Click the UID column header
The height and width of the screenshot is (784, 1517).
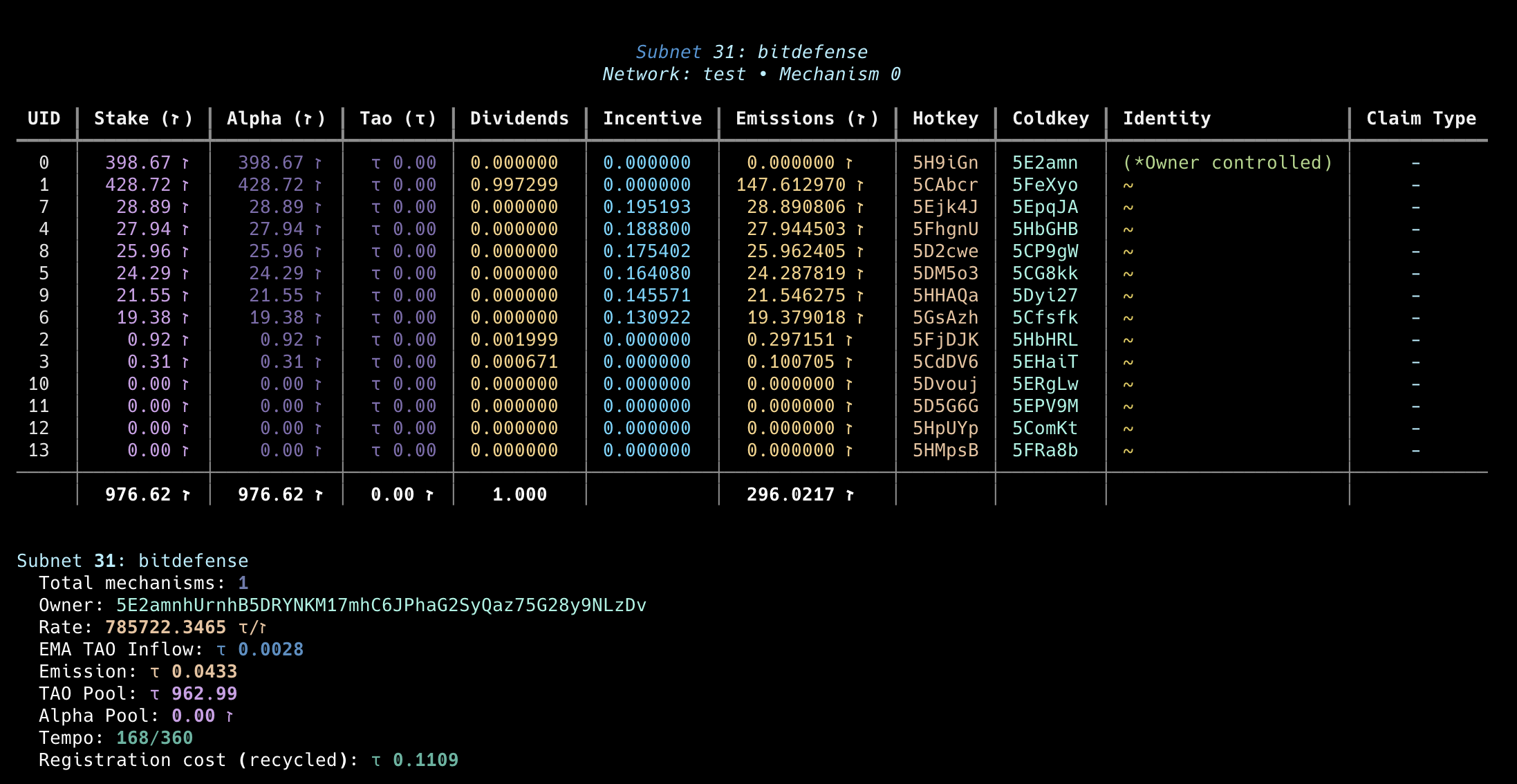44,118
